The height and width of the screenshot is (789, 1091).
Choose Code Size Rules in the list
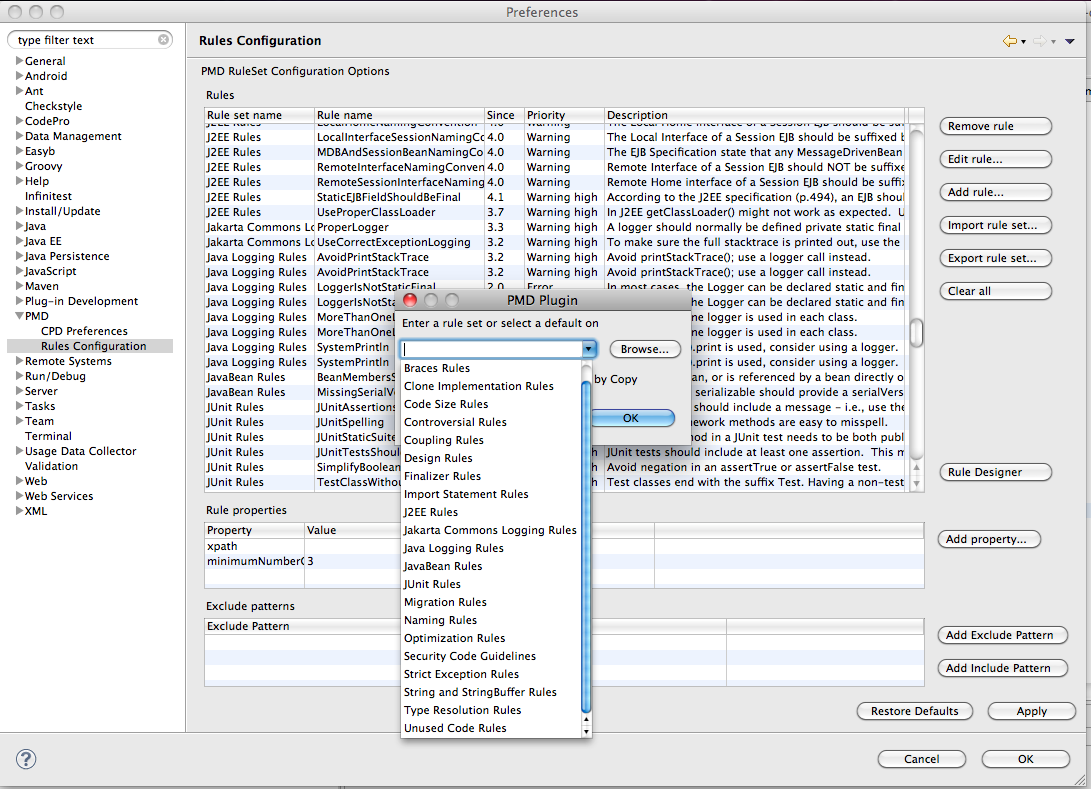(x=491, y=404)
